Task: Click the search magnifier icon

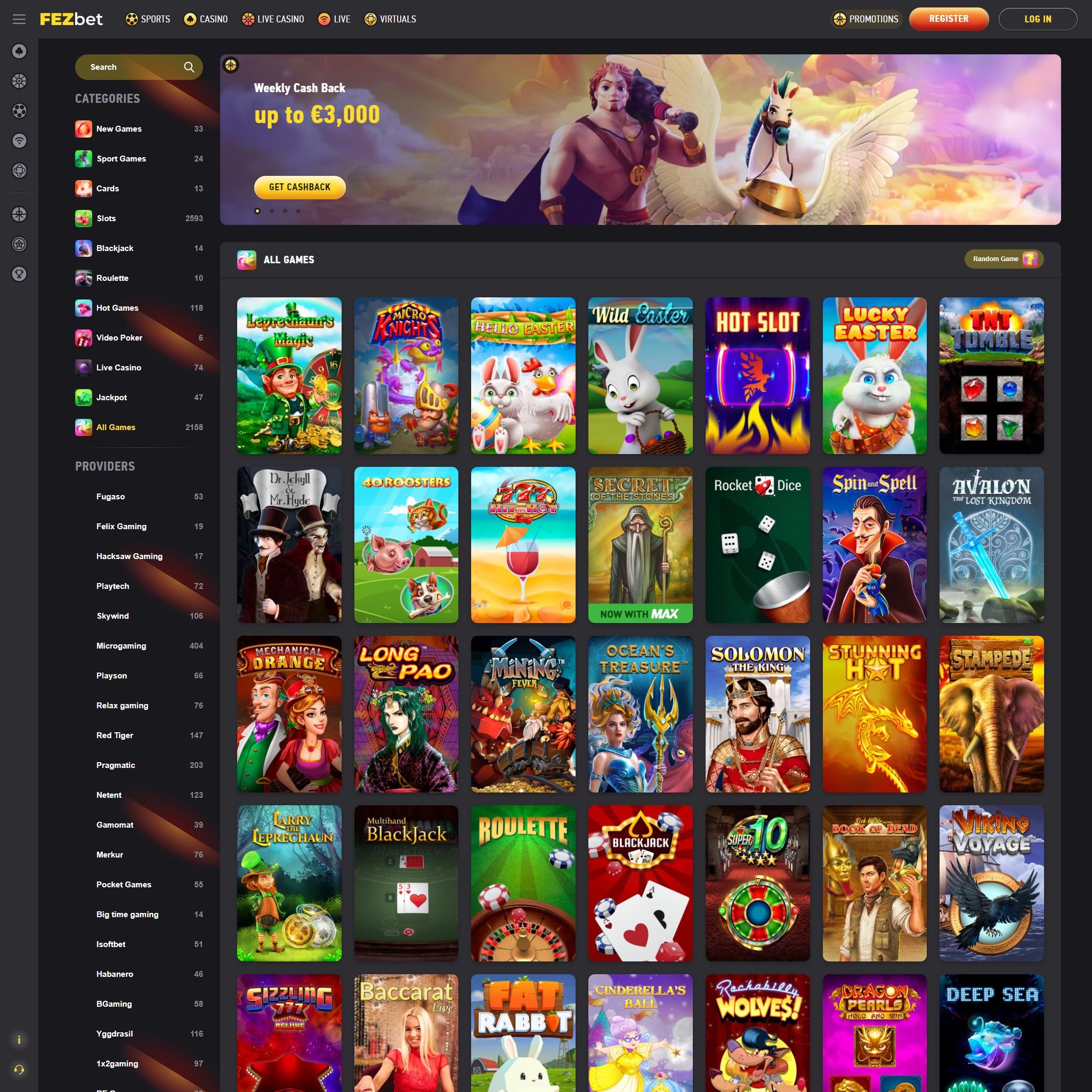Action: [x=190, y=67]
